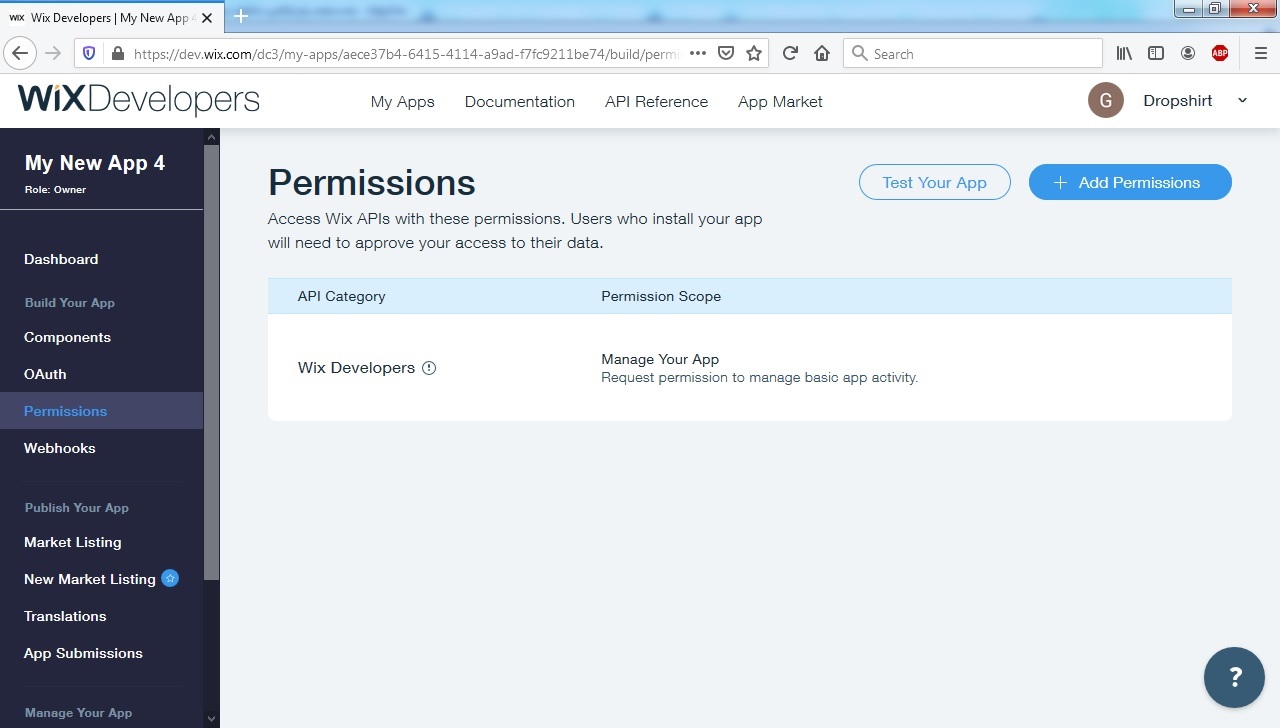Image resolution: width=1280 pixels, height=728 pixels.
Task: Click the sidebar scroll down arrow
Action: (211, 718)
